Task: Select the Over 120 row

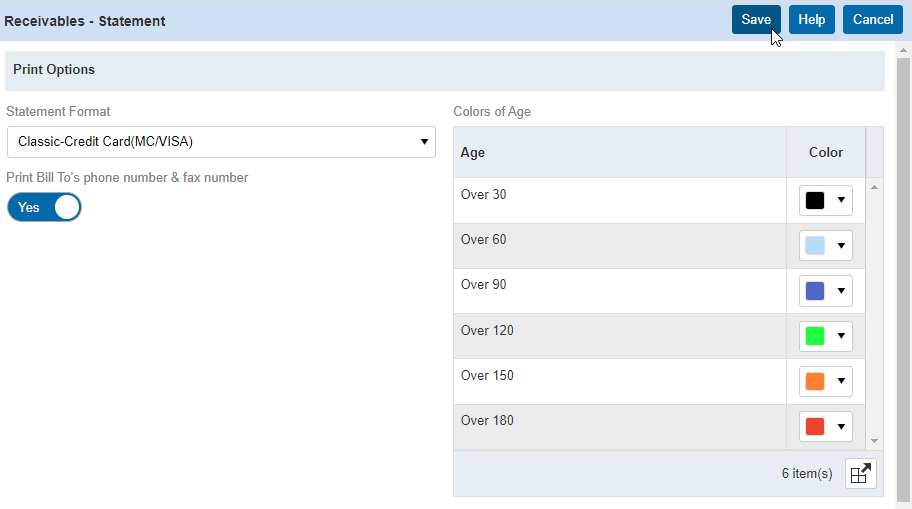Action: pyautogui.click(x=620, y=336)
